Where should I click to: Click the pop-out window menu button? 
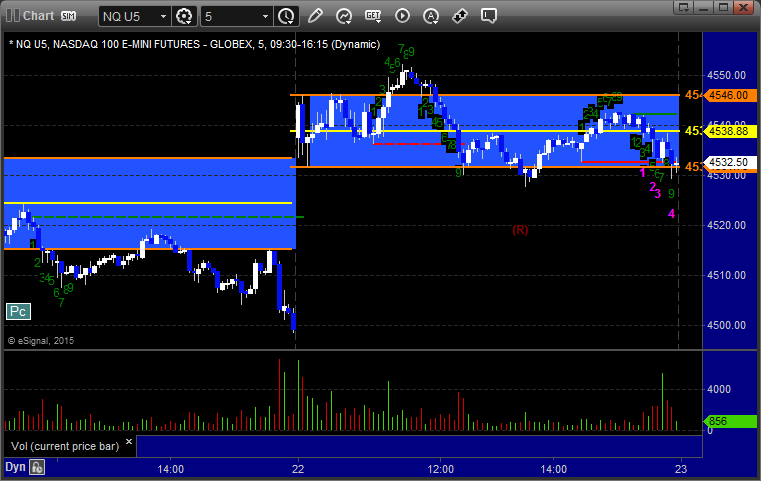[684, 7]
